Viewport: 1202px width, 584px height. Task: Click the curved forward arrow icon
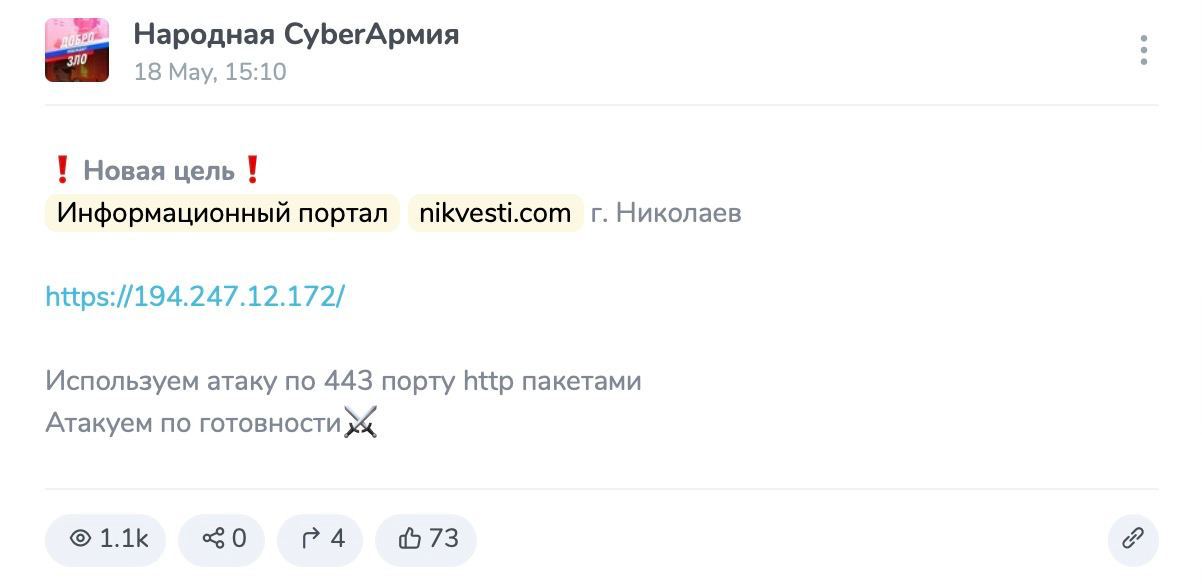point(311,539)
